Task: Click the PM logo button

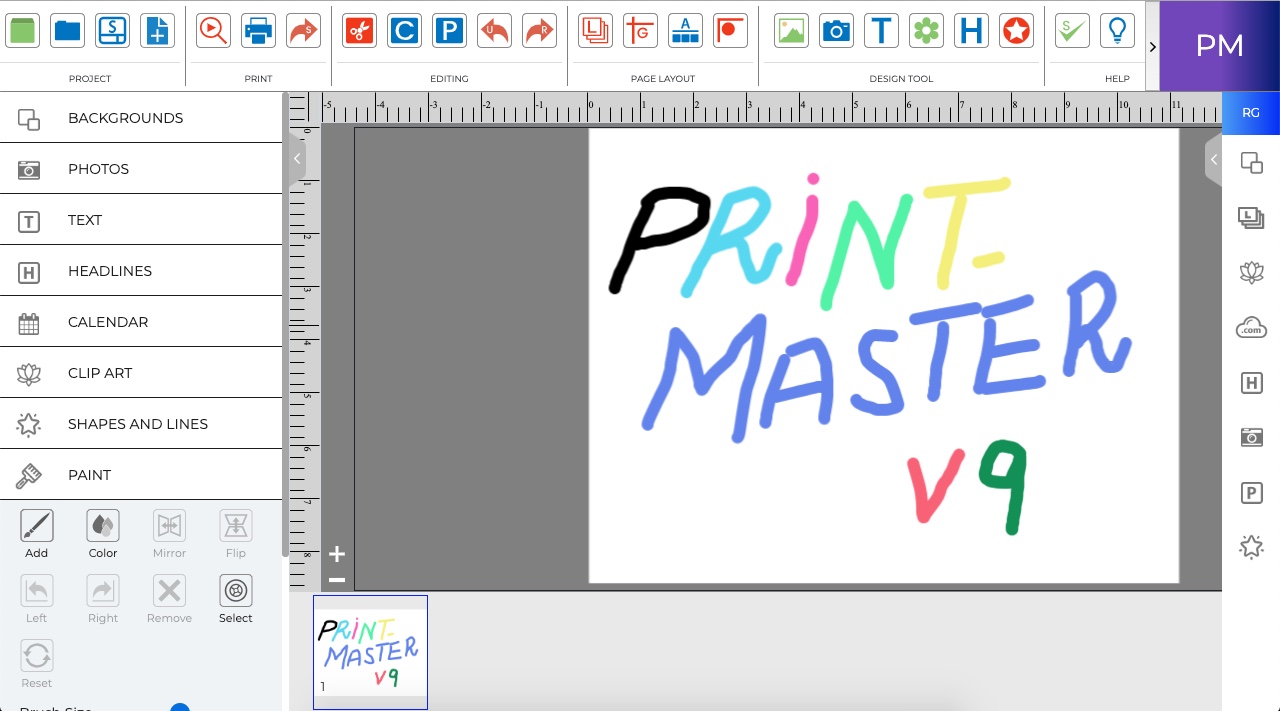Action: (x=1220, y=46)
